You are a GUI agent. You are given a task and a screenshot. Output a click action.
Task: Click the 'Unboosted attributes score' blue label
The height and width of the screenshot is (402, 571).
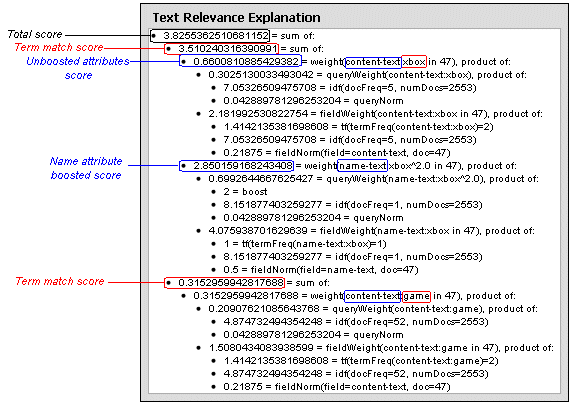pos(78,68)
